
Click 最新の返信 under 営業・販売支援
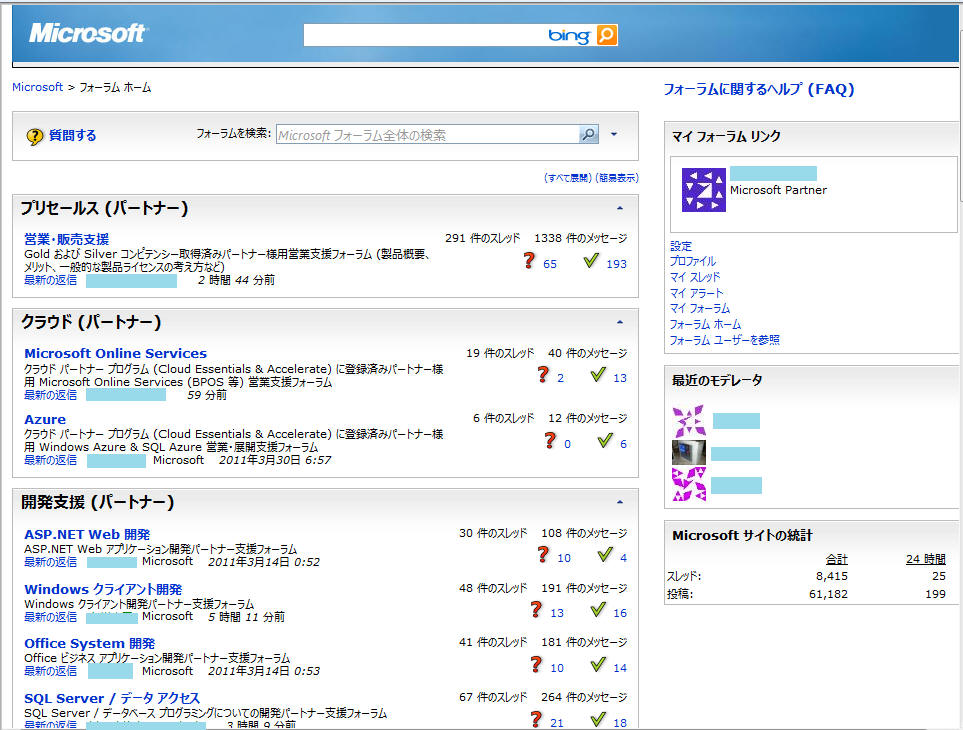[50, 281]
